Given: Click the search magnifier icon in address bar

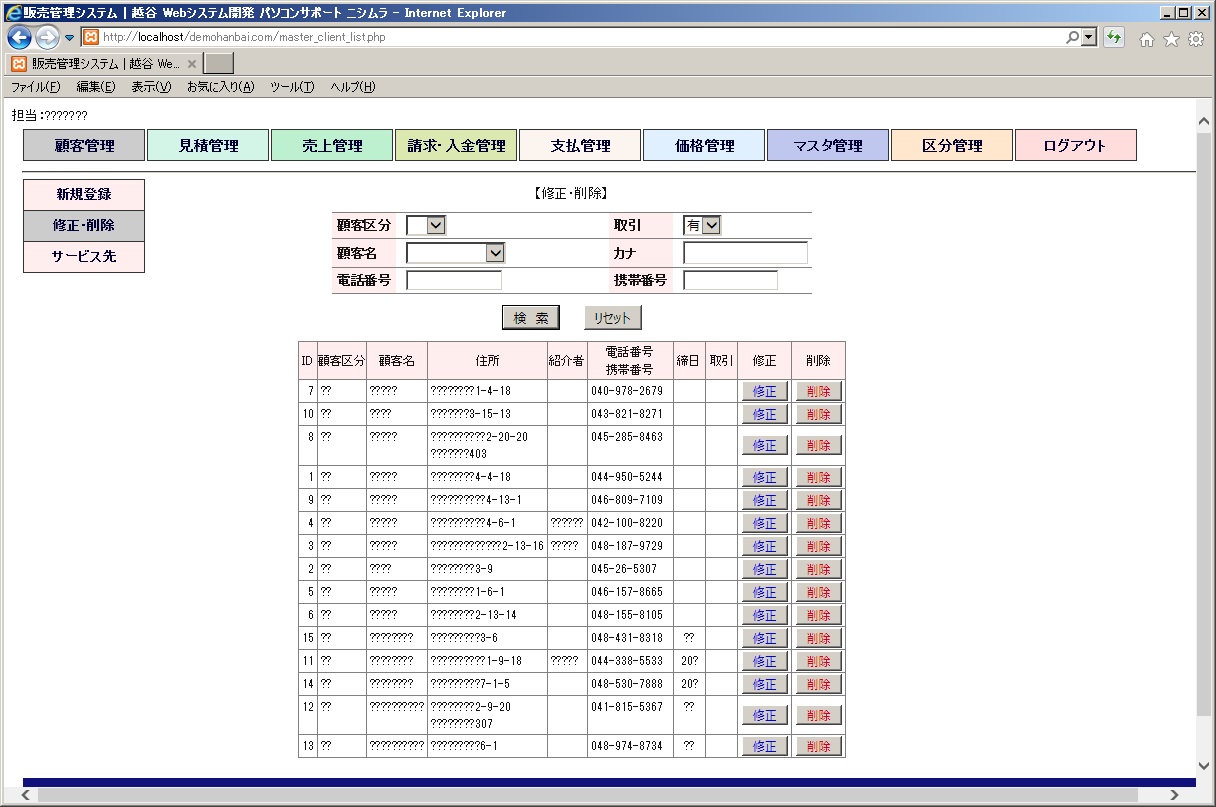Looking at the screenshot, I should click(x=1074, y=38).
